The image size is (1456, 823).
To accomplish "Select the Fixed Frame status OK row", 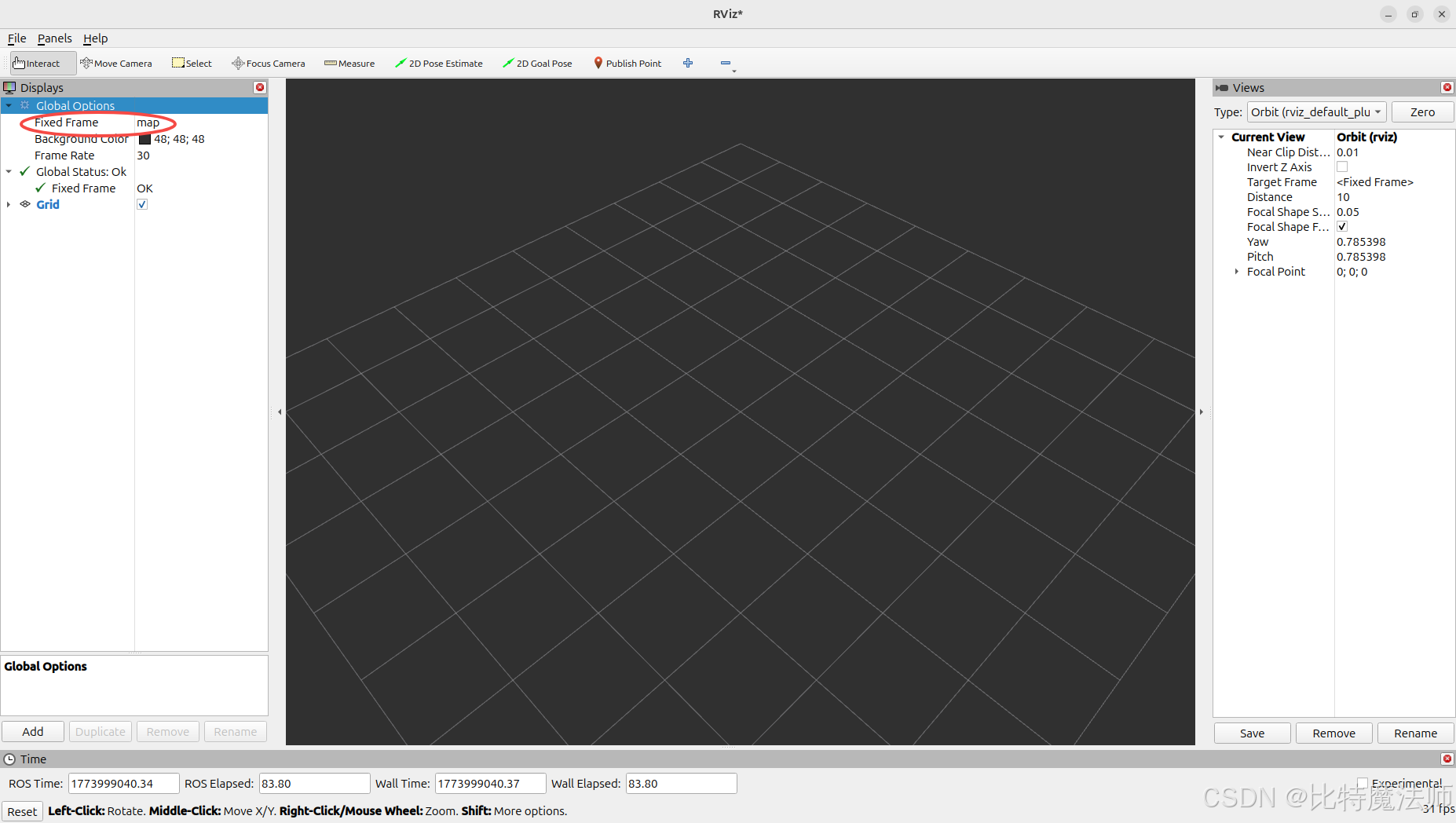I will (x=134, y=188).
